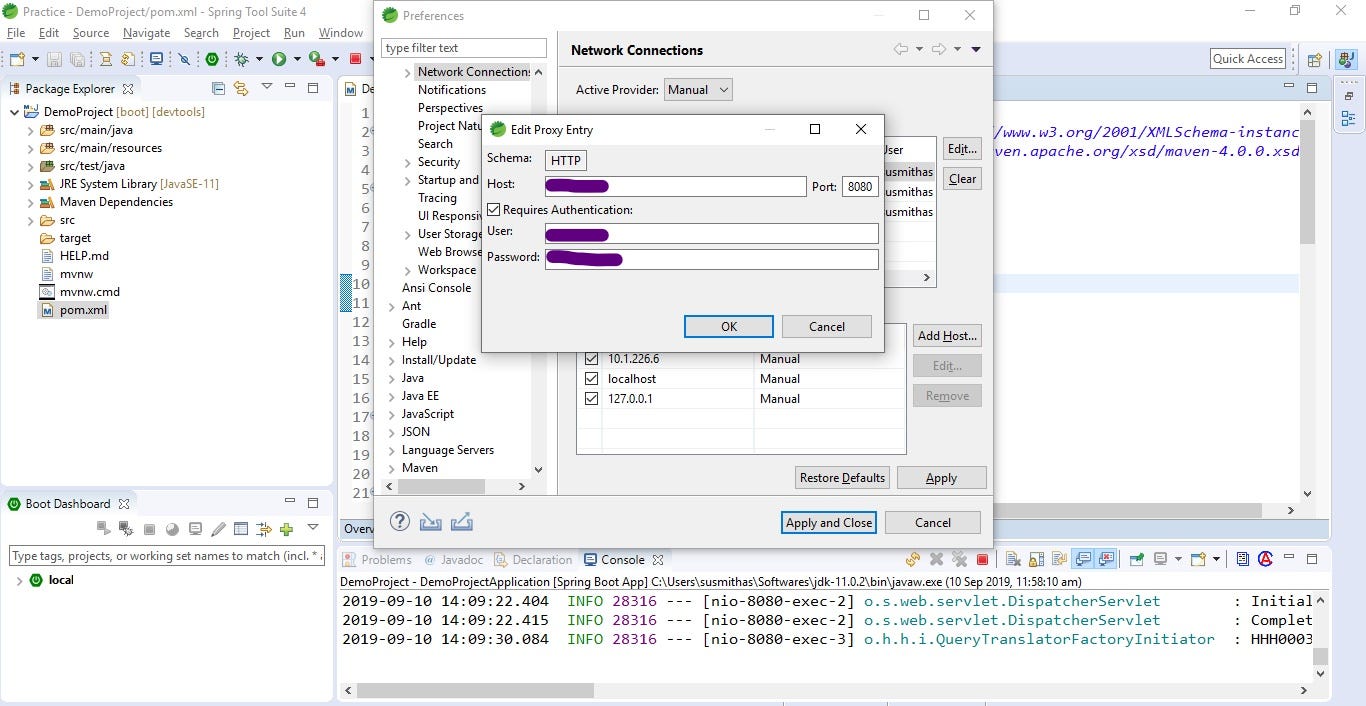Image resolution: width=1366 pixels, height=706 pixels.
Task: Click the pencil edit icon in Boot Dashboard
Action: coord(218,529)
